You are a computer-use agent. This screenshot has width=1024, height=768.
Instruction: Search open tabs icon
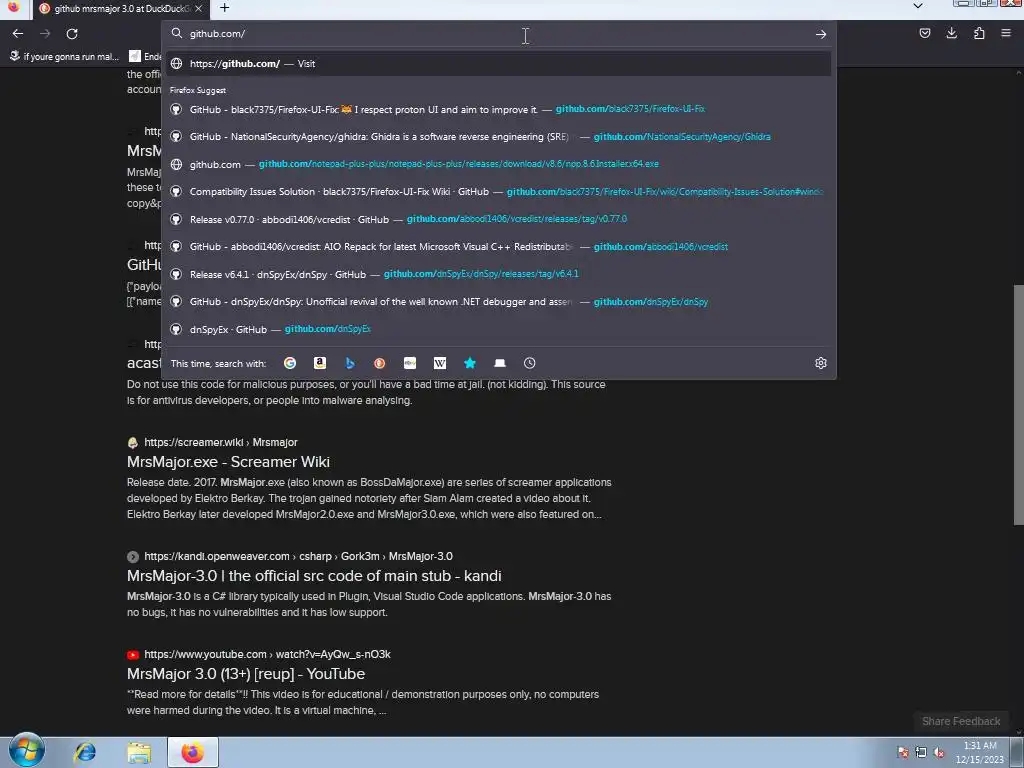500,363
